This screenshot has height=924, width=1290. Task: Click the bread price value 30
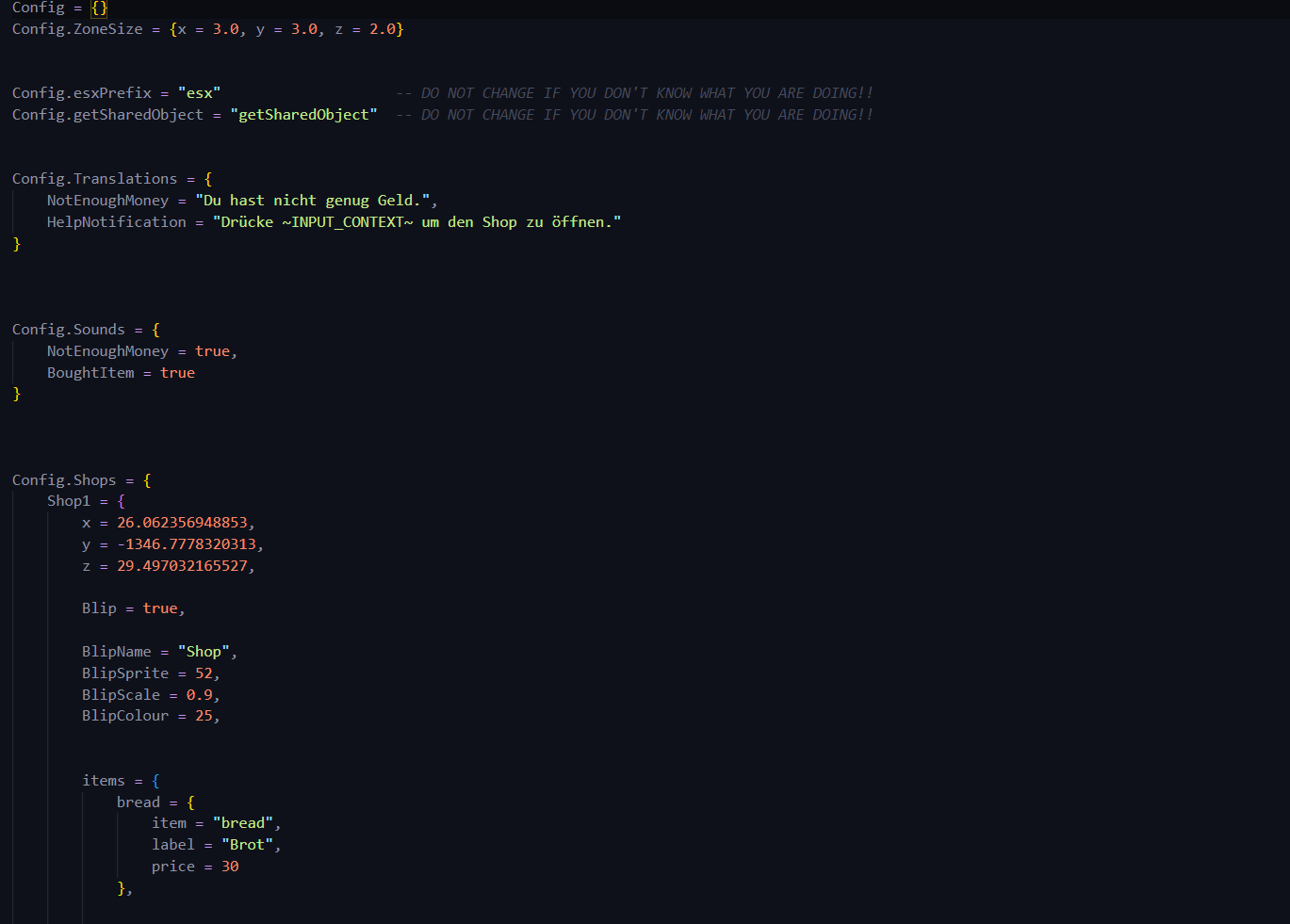[230, 867]
